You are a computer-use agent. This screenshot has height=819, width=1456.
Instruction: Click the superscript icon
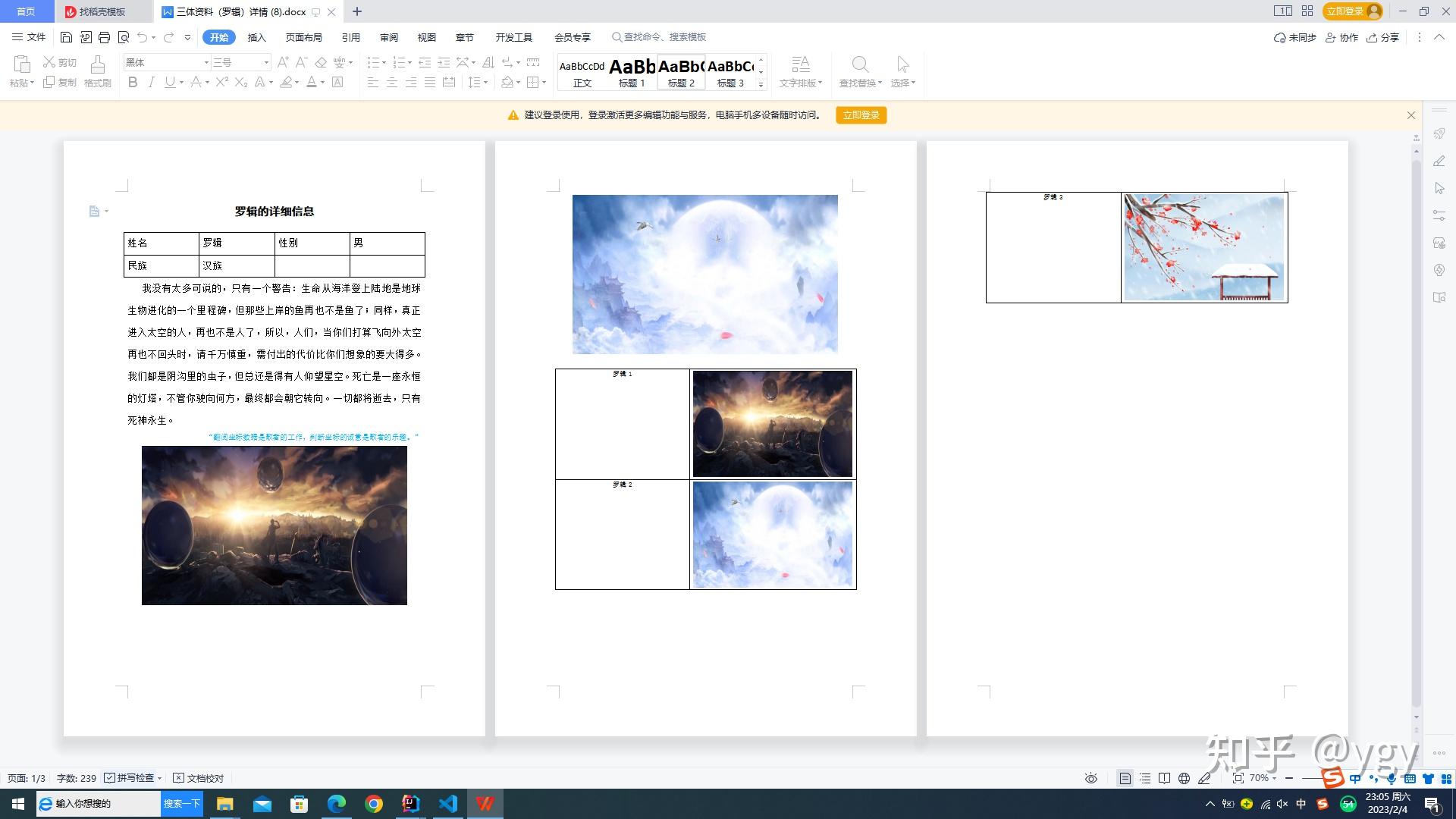click(221, 82)
